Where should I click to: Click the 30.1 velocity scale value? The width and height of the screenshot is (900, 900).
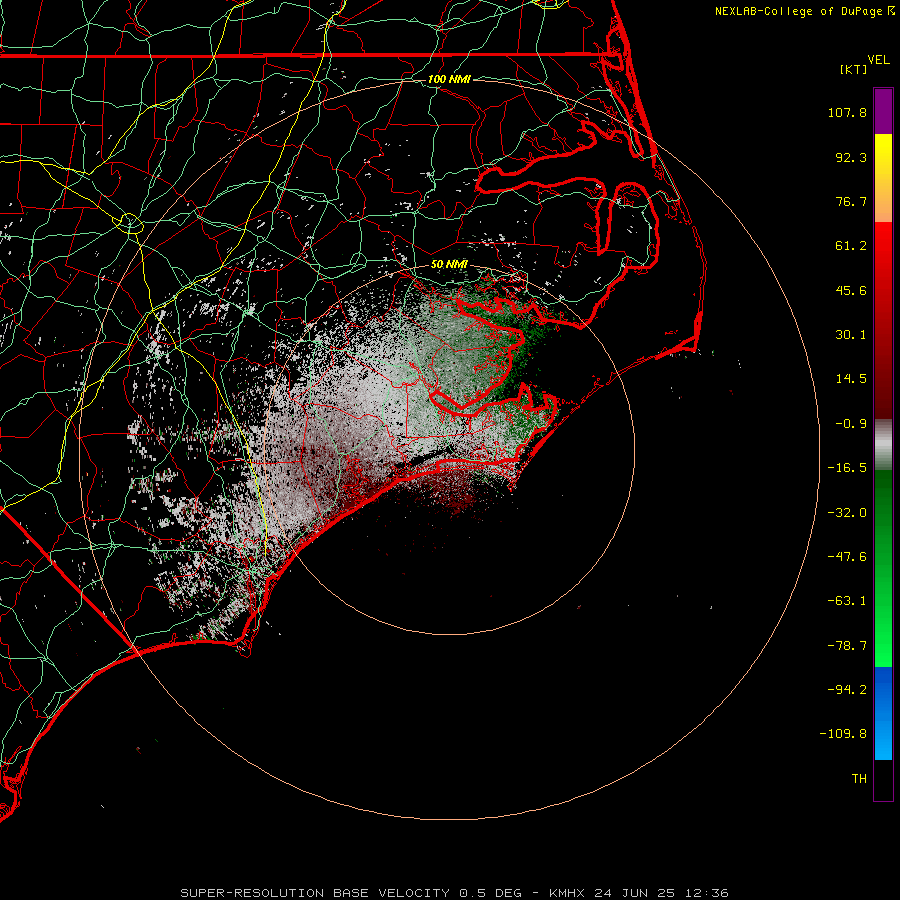coord(851,335)
